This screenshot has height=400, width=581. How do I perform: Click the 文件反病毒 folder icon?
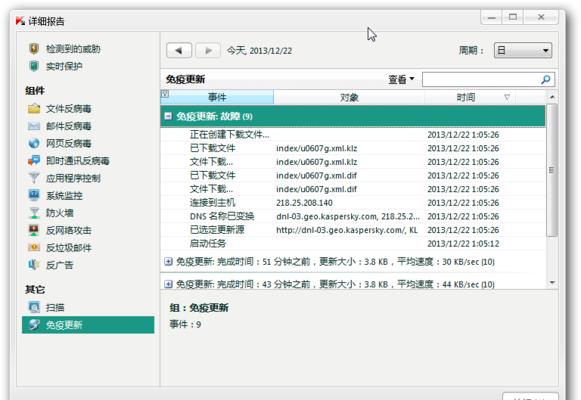tap(34, 109)
